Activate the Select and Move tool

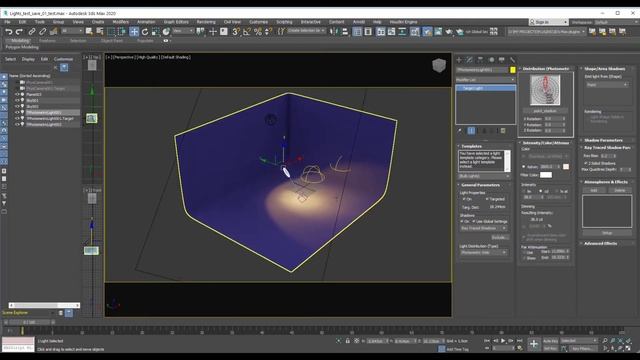pos(134,31)
